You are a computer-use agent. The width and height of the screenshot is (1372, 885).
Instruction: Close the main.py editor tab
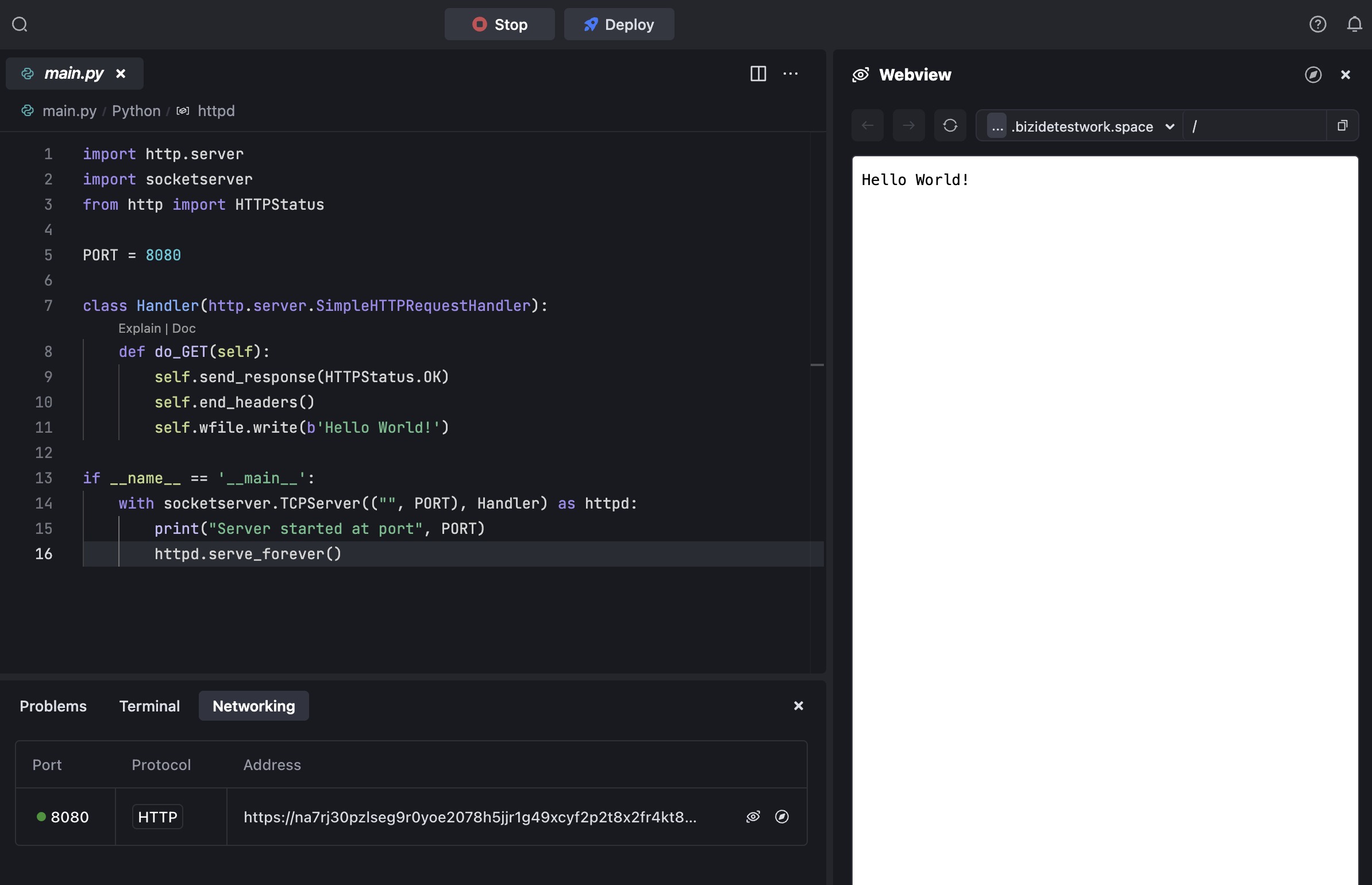coord(121,74)
